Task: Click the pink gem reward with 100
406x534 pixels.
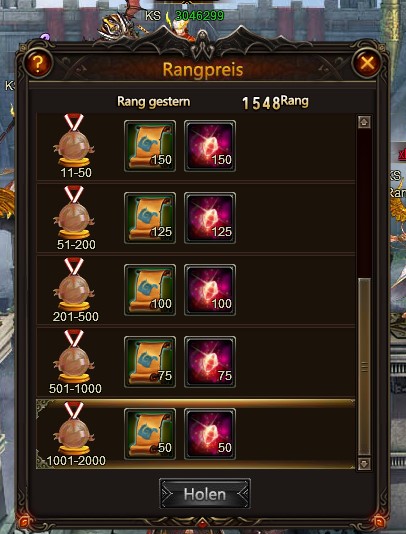Action: 210,290
